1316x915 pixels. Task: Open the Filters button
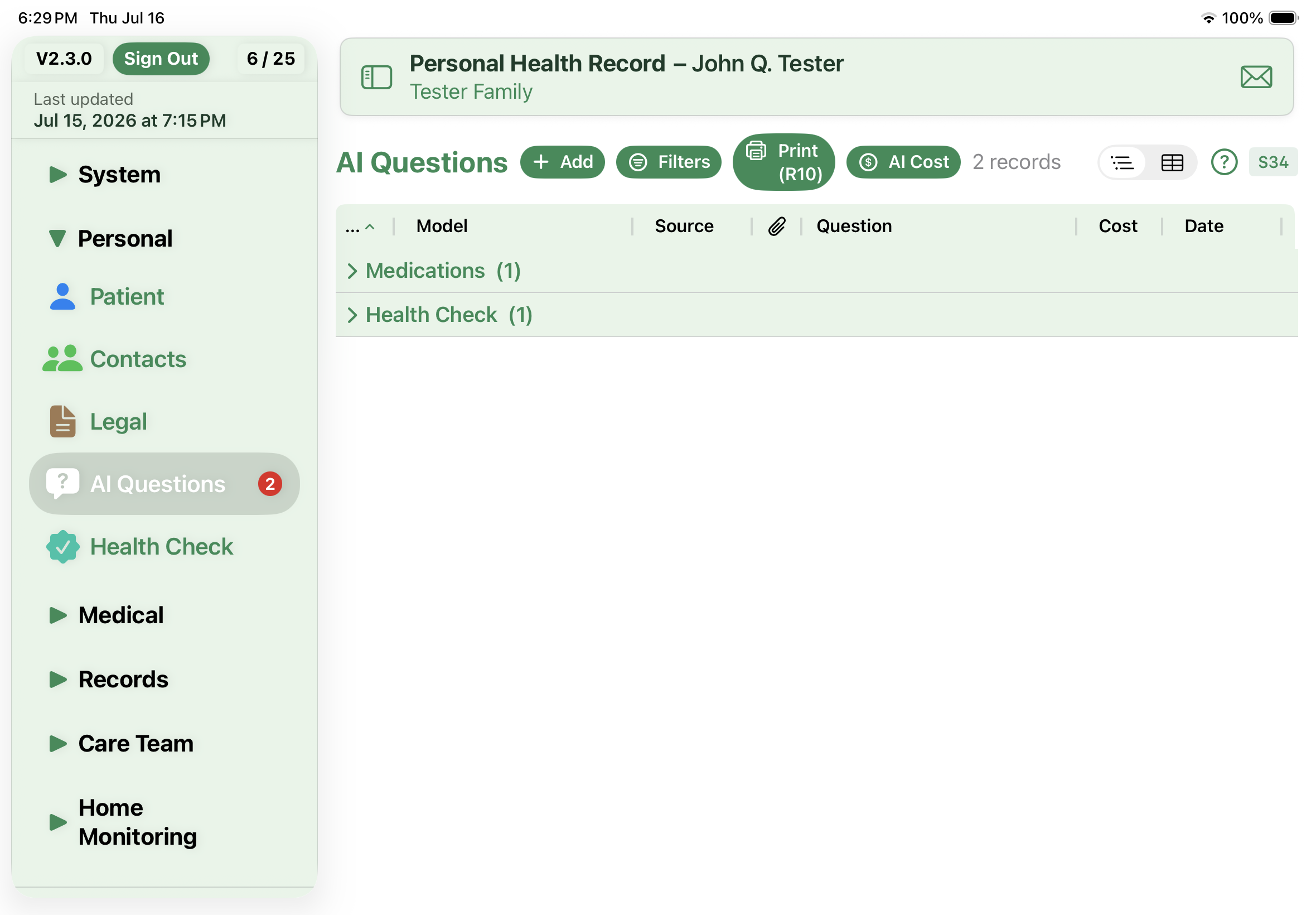[668, 162]
